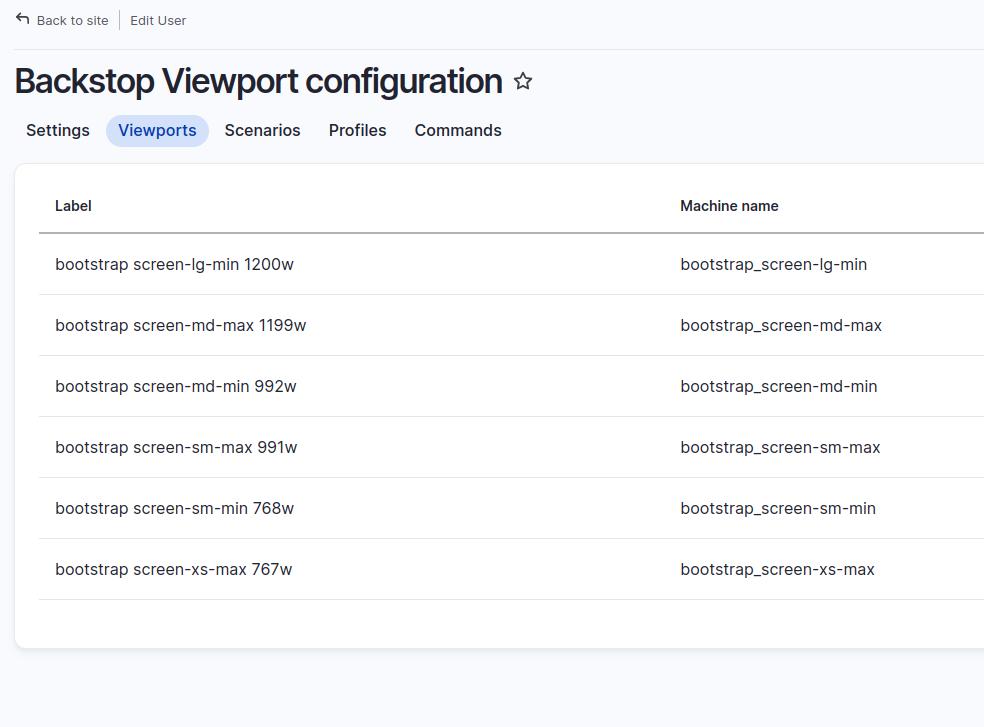
Task: Click the Label column header
Action: [73, 206]
